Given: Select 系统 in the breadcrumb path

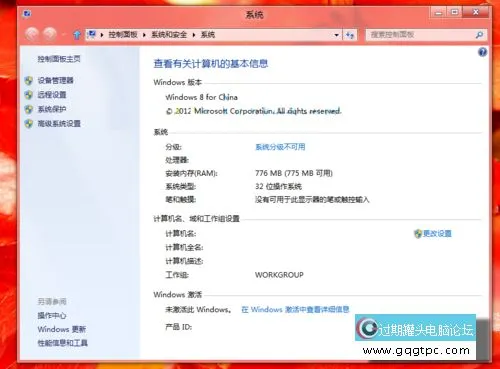Looking at the screenshot, I should click(208, 35).
